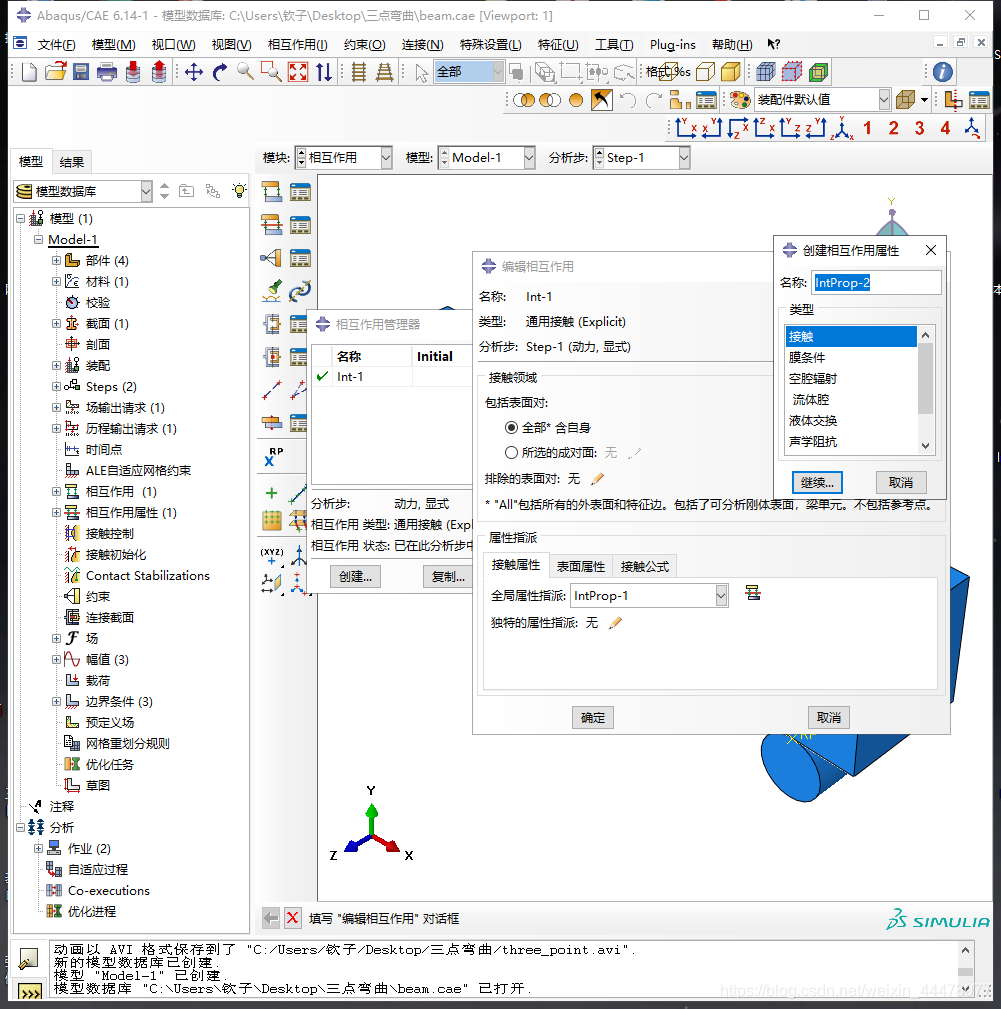The height and width of the screenshot is (1009, 1001).
Task: Click Cancel in Create Interaction Property dialog
Action: coord(901,483)
